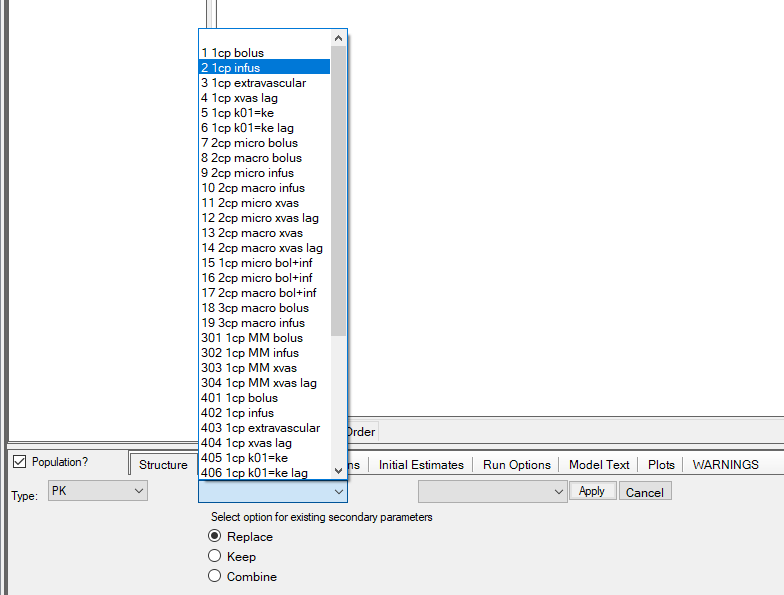Choose '18 3cp macro bolus' model

[x=264, y=308]
